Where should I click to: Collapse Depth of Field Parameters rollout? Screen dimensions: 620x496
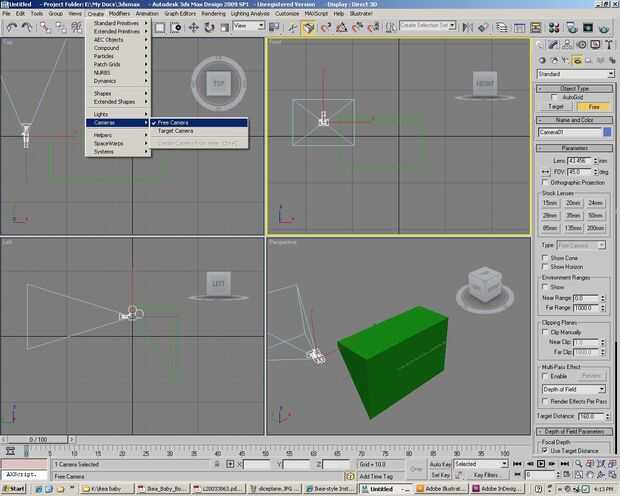(x=575, y=431)
